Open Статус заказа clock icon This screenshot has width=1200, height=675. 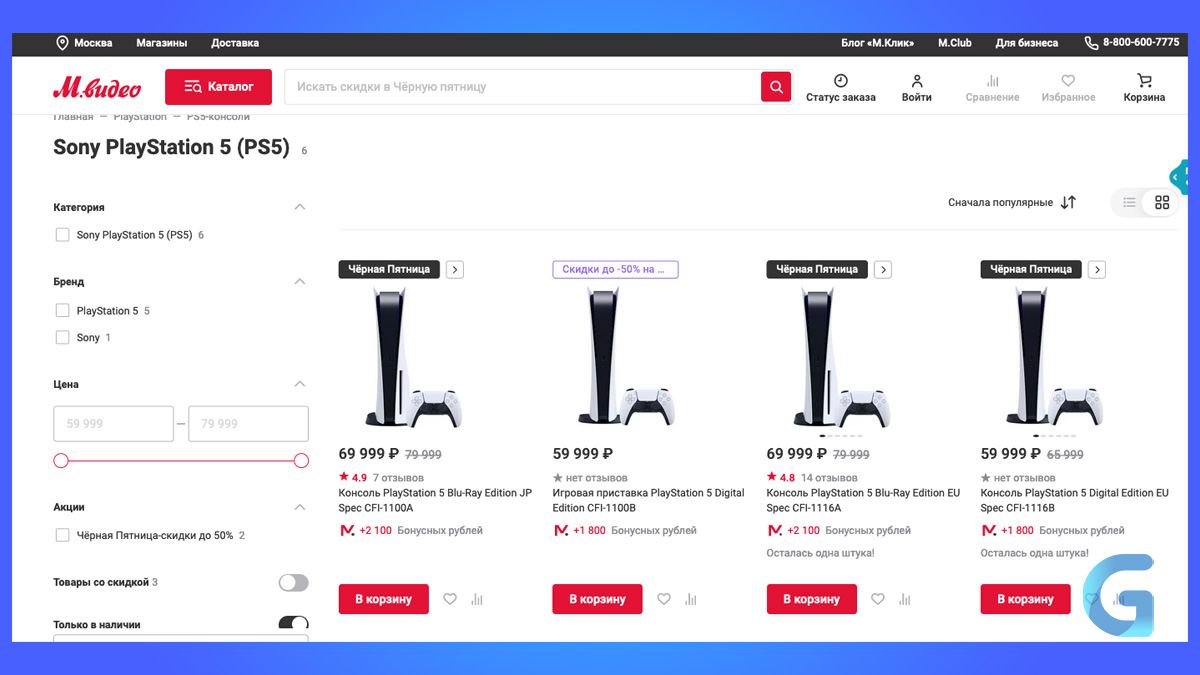tap(841, 81)
